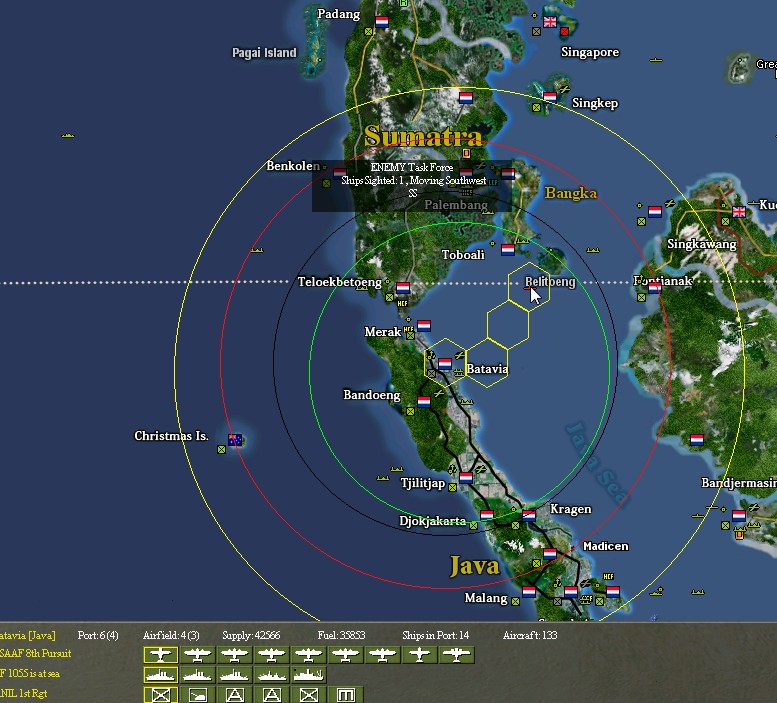This screenshot has height=703, width=777.
Task: Select the first 'A' land unit icon
Action: tap(235, 695)
